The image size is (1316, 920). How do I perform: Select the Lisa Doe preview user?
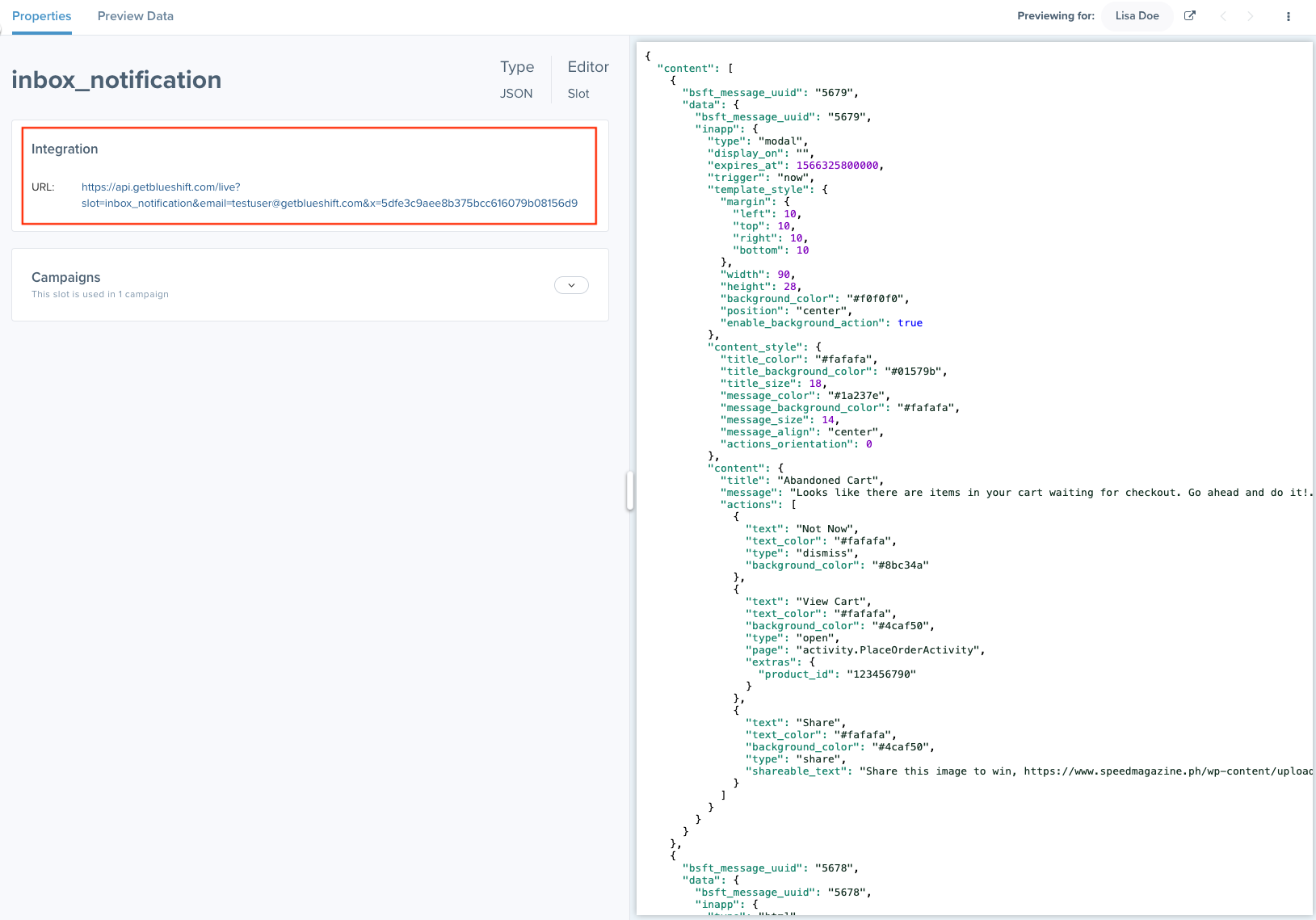[1137, 16]
